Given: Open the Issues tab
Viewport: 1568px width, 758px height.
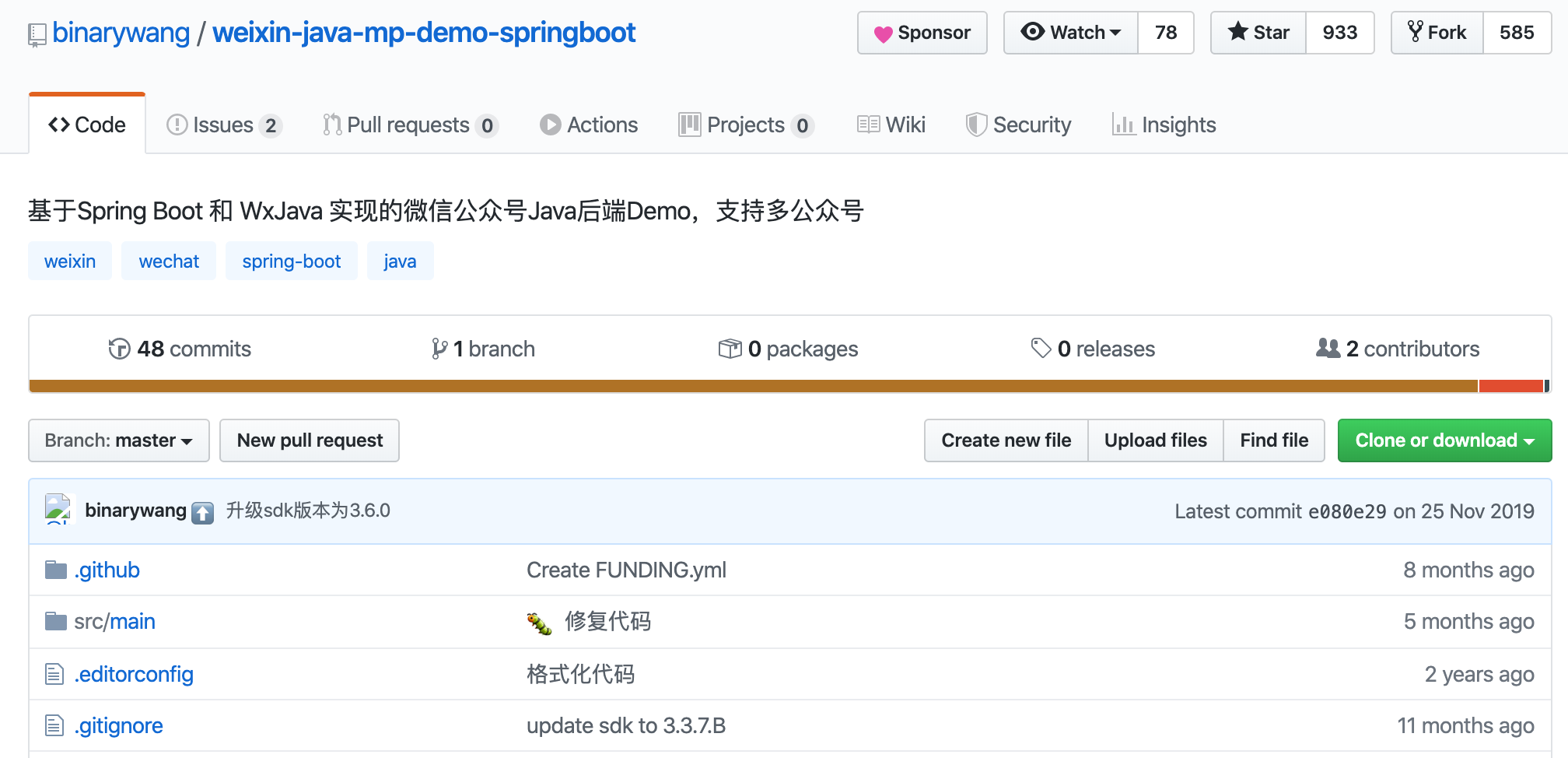Looking at the screenshot, I should click(224, 125).
